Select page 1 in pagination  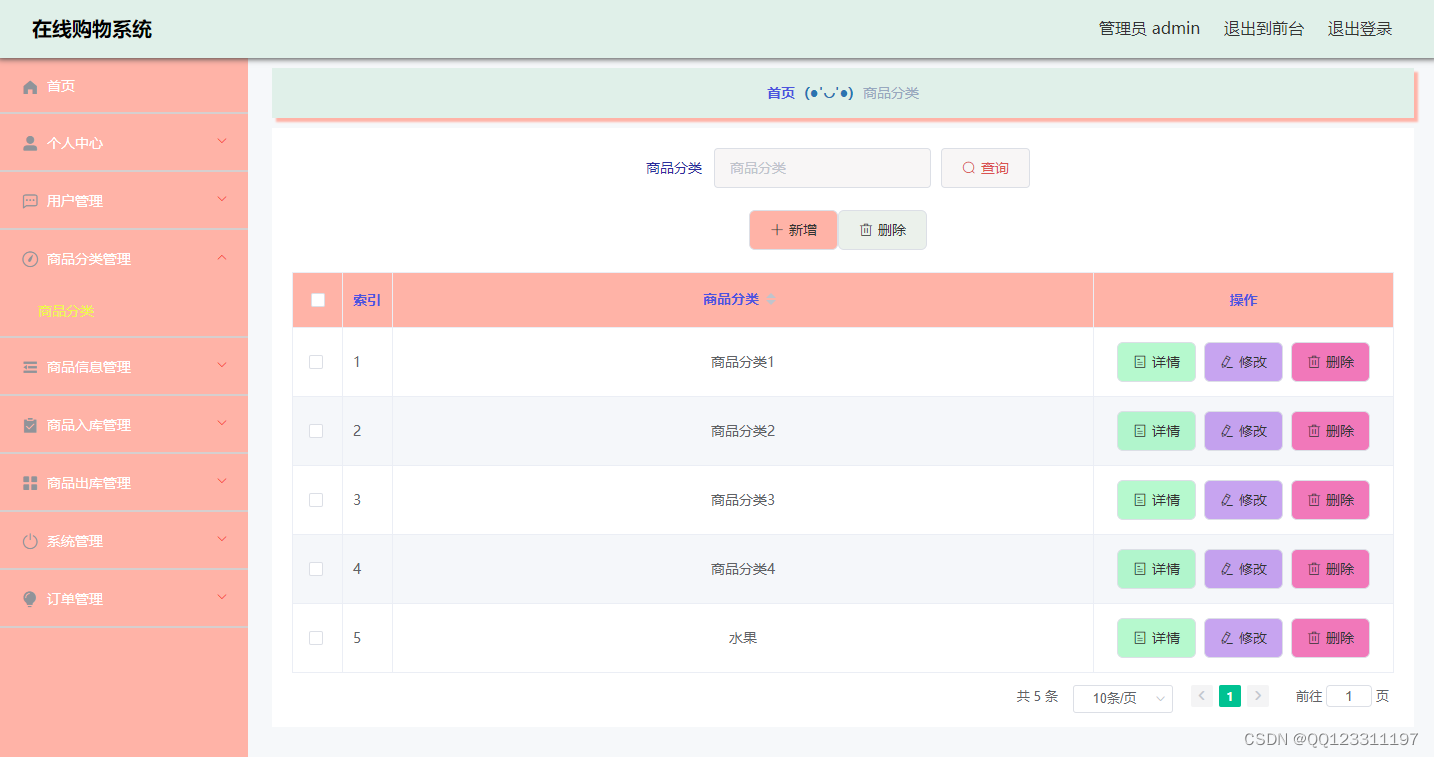1230,696
